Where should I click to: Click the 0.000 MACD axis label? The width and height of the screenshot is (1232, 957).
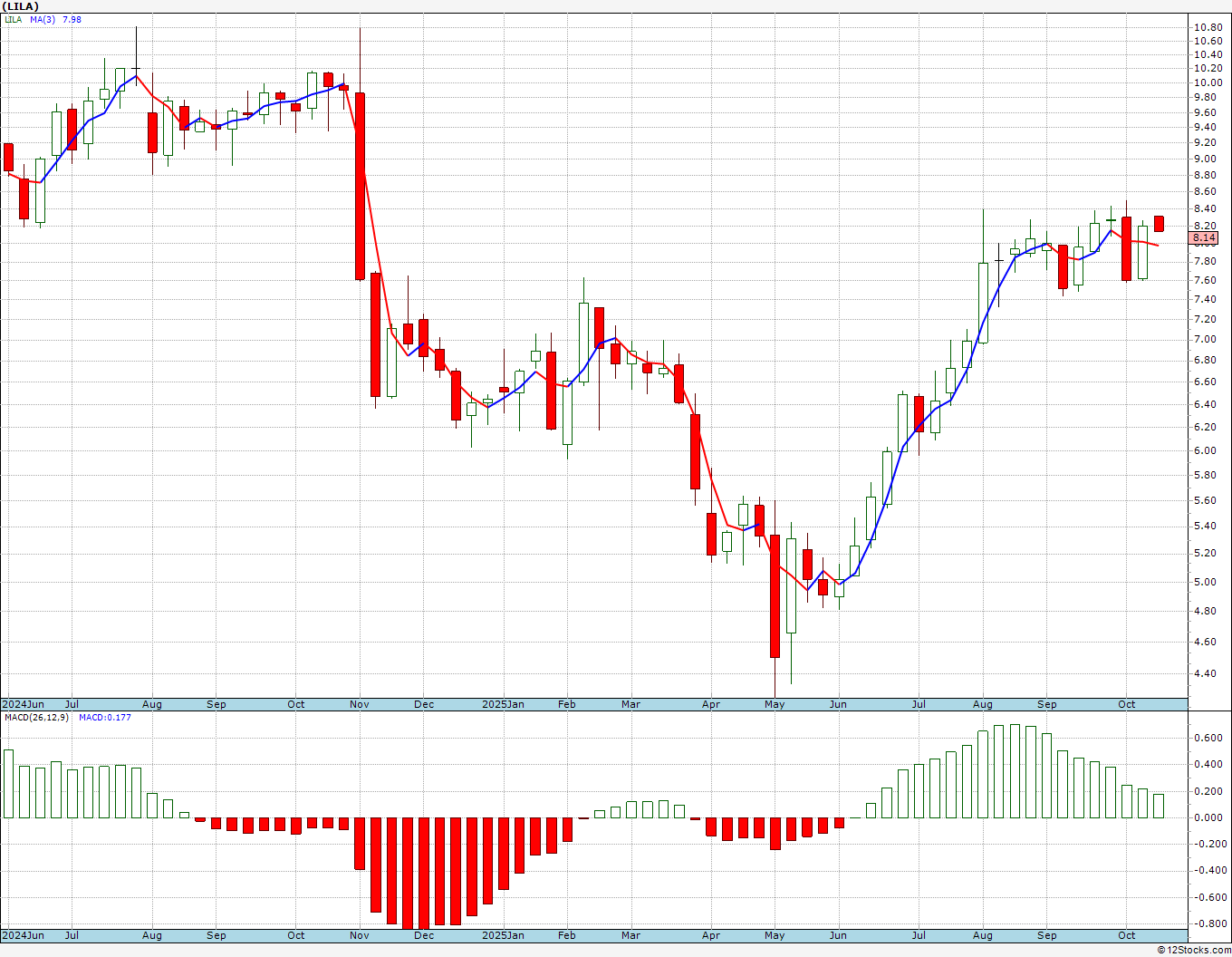point(1208,817)
